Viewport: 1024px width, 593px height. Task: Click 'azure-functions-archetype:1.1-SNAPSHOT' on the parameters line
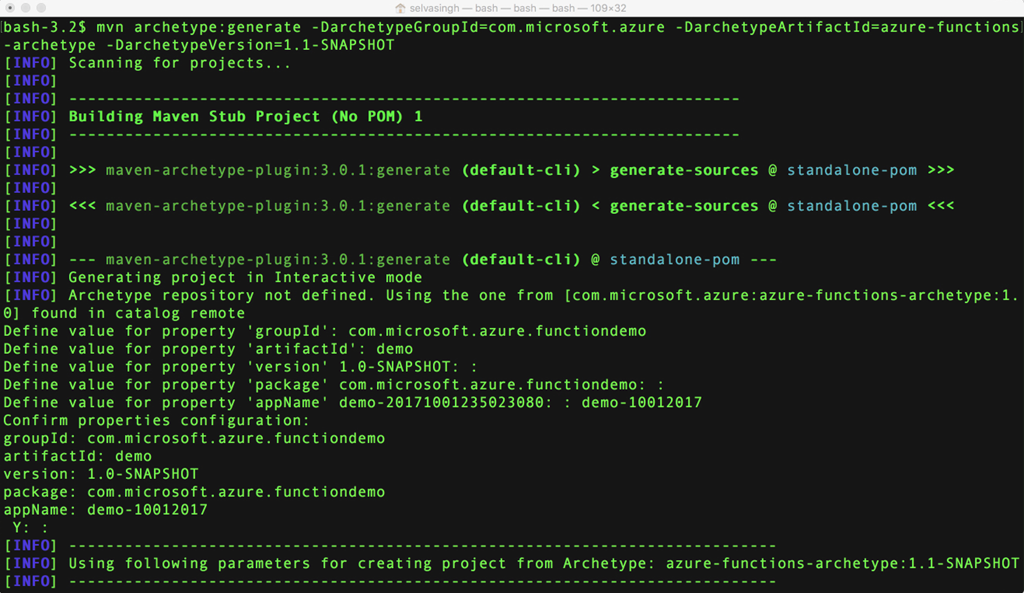tap(842, 564)
